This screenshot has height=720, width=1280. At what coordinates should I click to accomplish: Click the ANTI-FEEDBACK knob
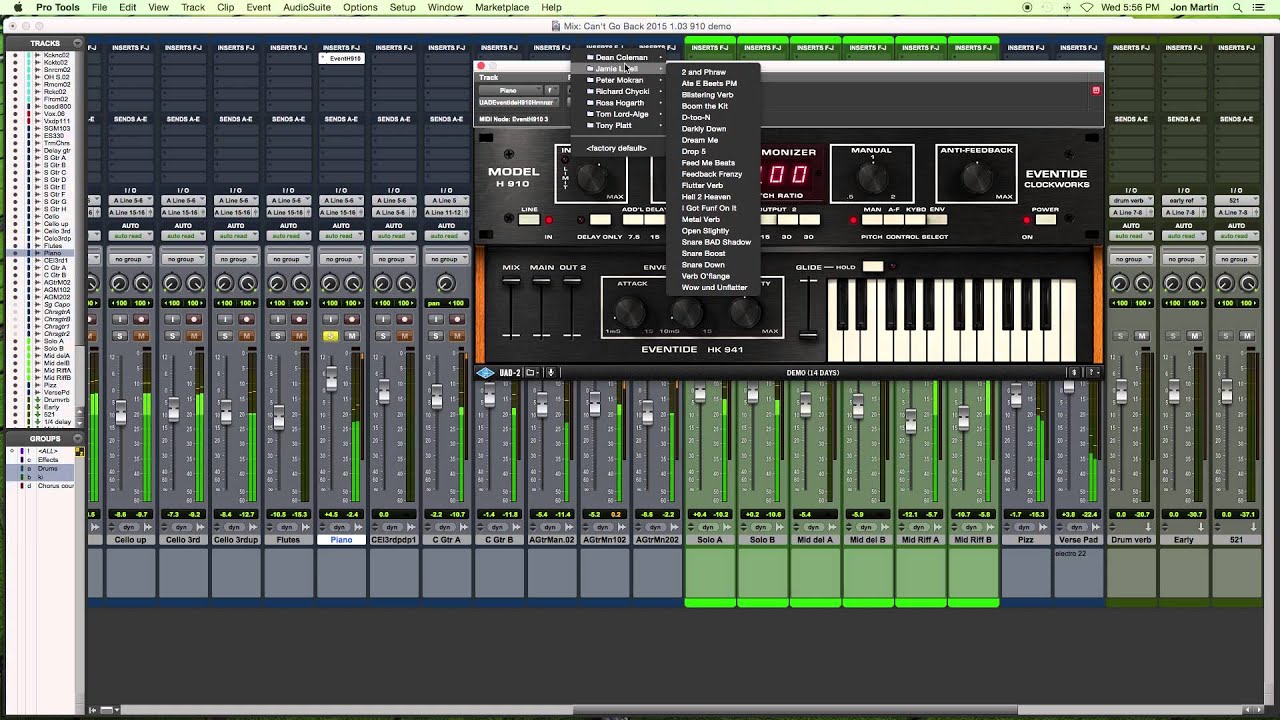coord(976,179)
